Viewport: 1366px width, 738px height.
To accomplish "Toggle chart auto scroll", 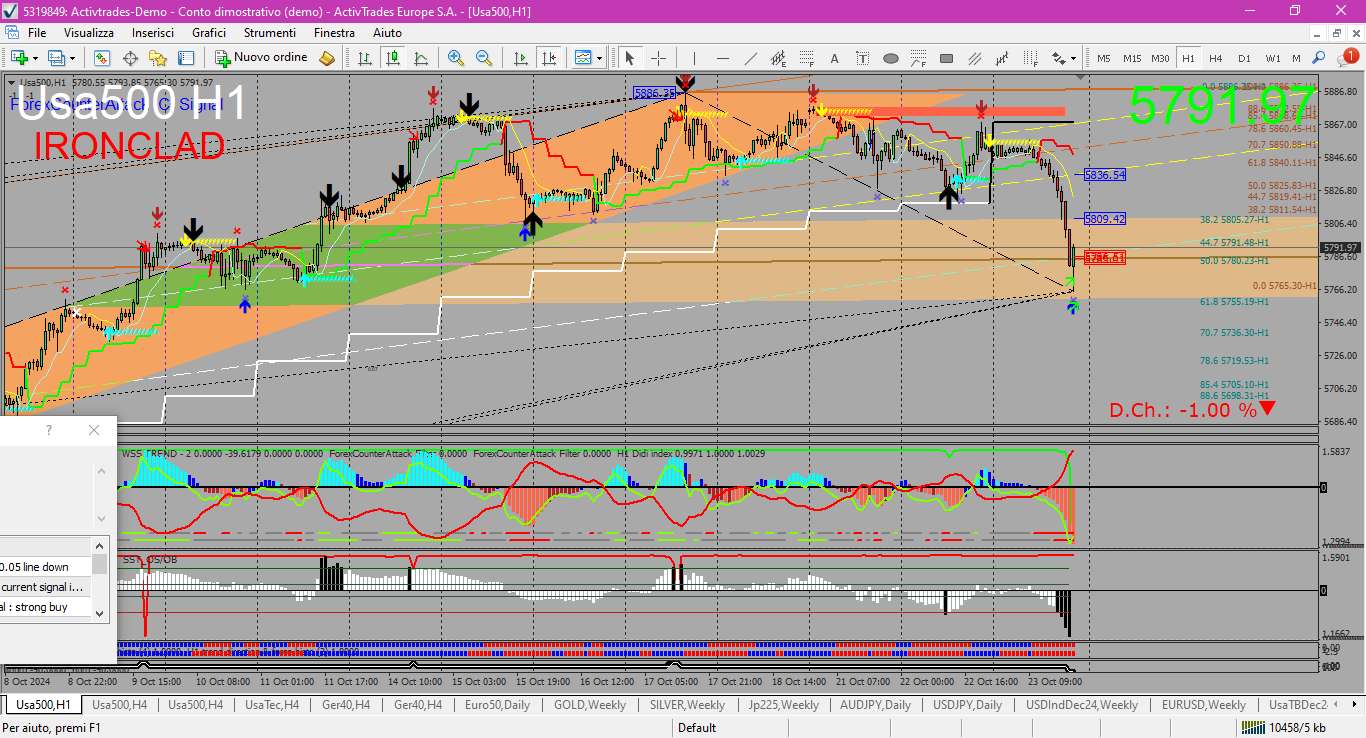I will (520, 58).
